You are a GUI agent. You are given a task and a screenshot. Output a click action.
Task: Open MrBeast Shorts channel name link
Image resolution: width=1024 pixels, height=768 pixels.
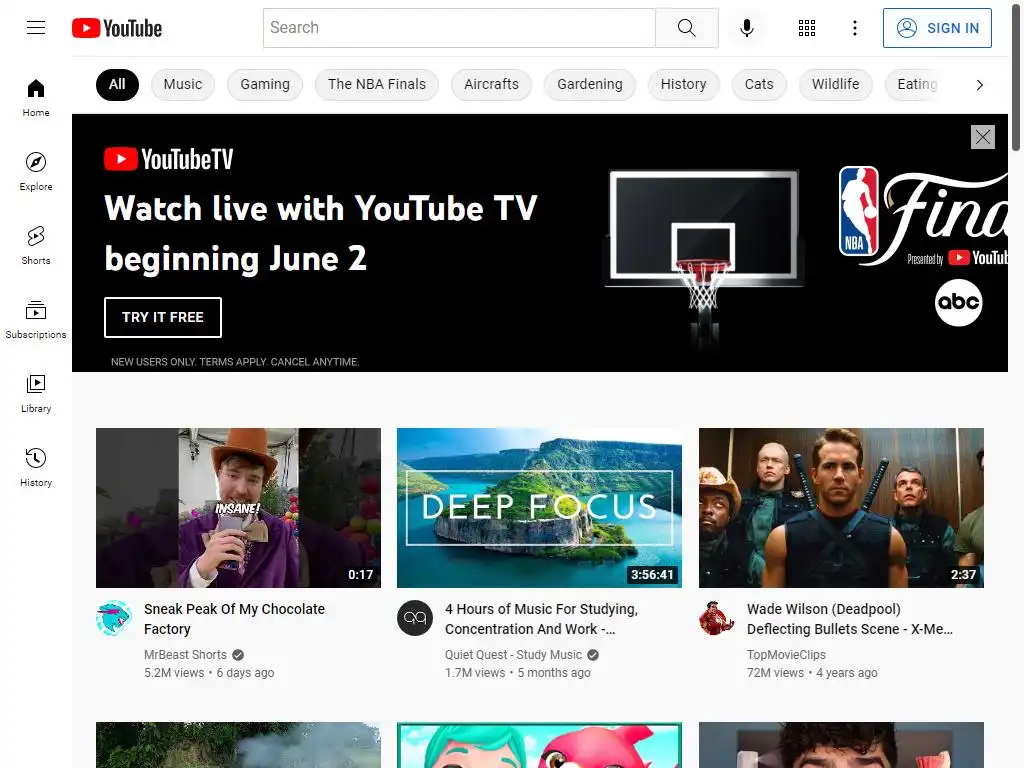[185, 654]
